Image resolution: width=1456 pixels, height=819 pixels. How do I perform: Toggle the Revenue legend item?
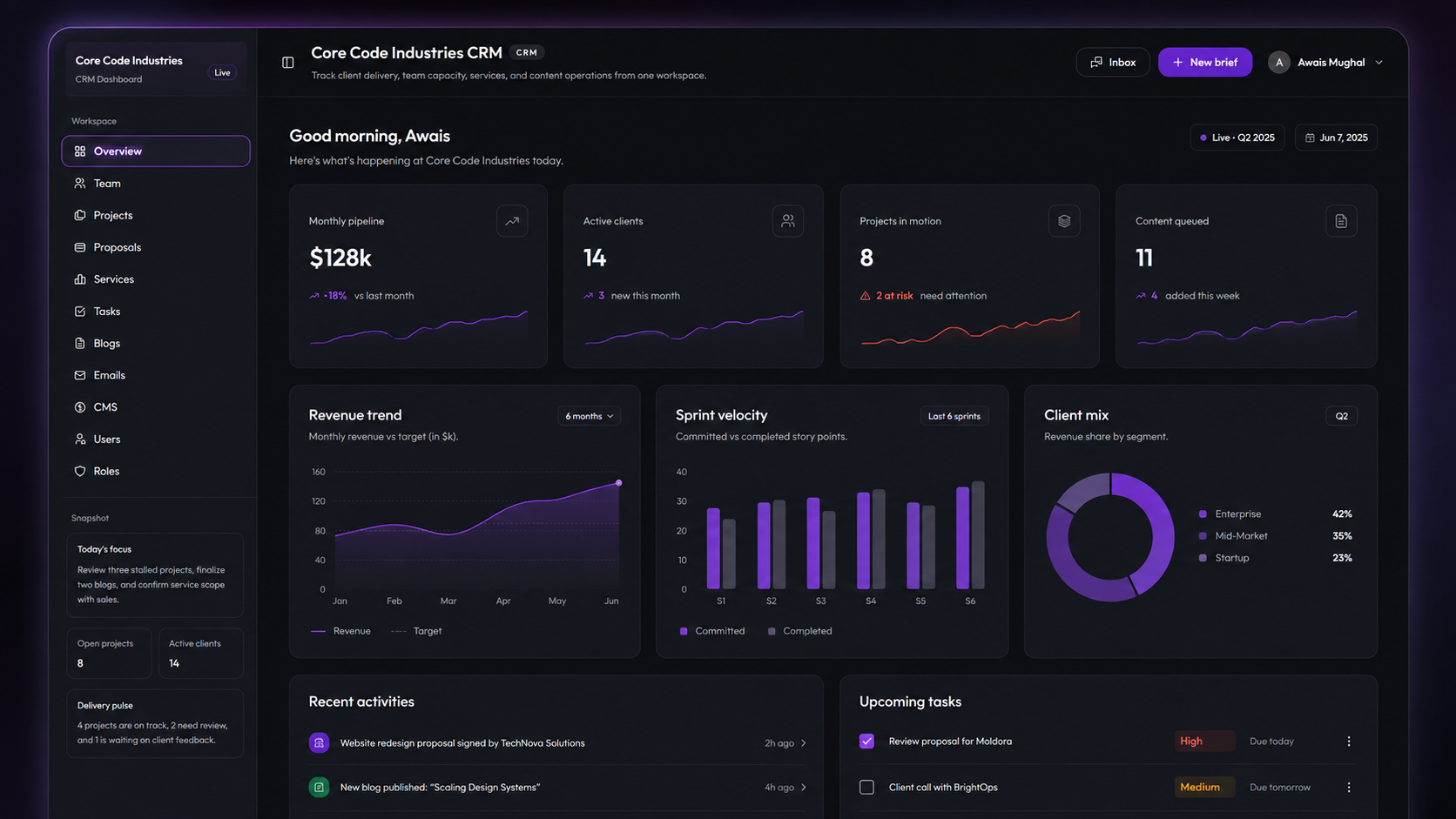click(340, 631)
